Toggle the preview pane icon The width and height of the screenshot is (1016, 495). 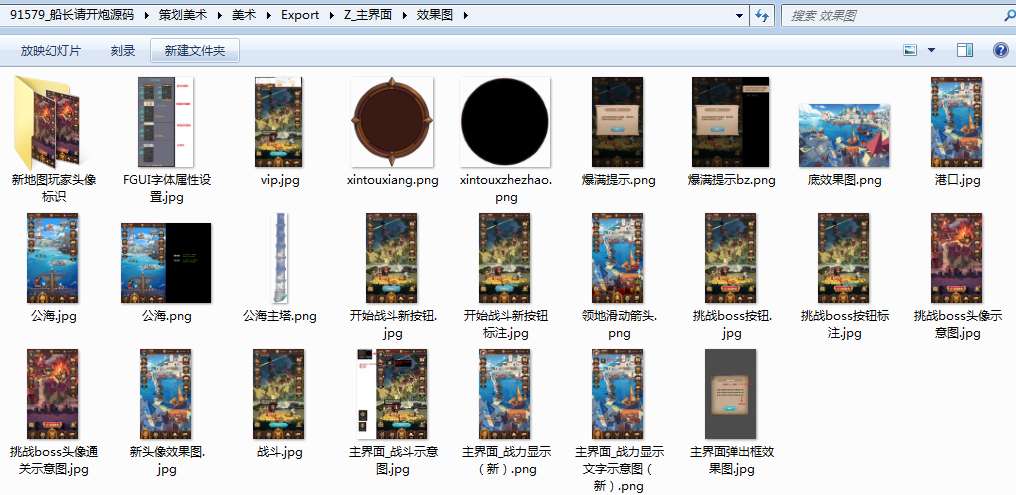point(965,50)
